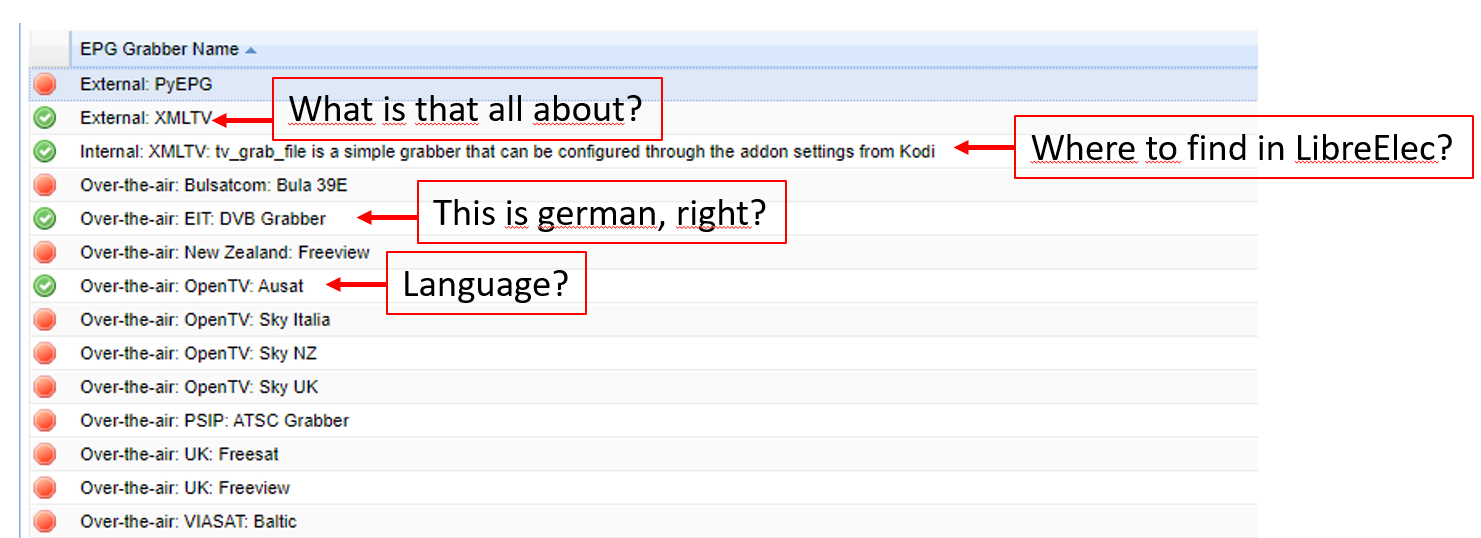Click green status icon for OpenTV: Ausat

[45, 286]
